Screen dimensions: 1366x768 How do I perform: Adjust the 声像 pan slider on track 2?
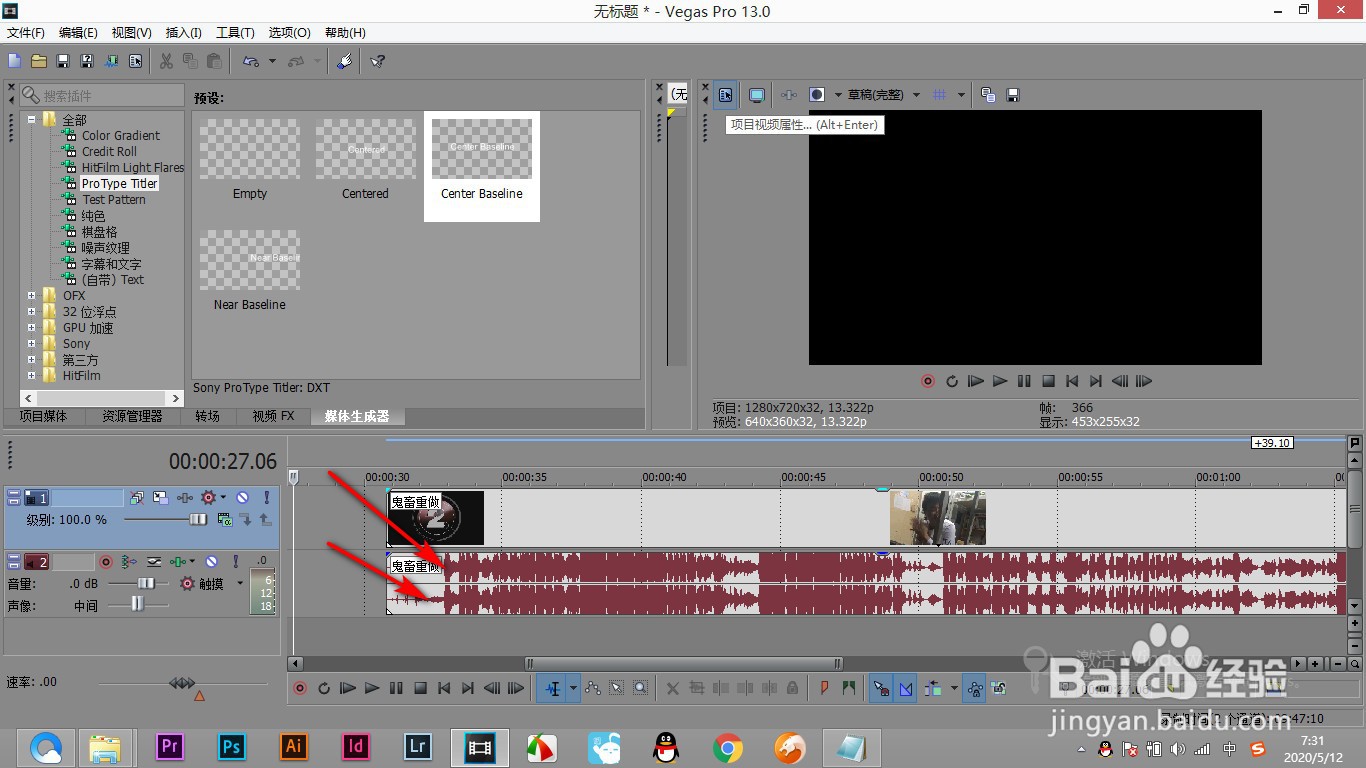click(x=139, y=604)
